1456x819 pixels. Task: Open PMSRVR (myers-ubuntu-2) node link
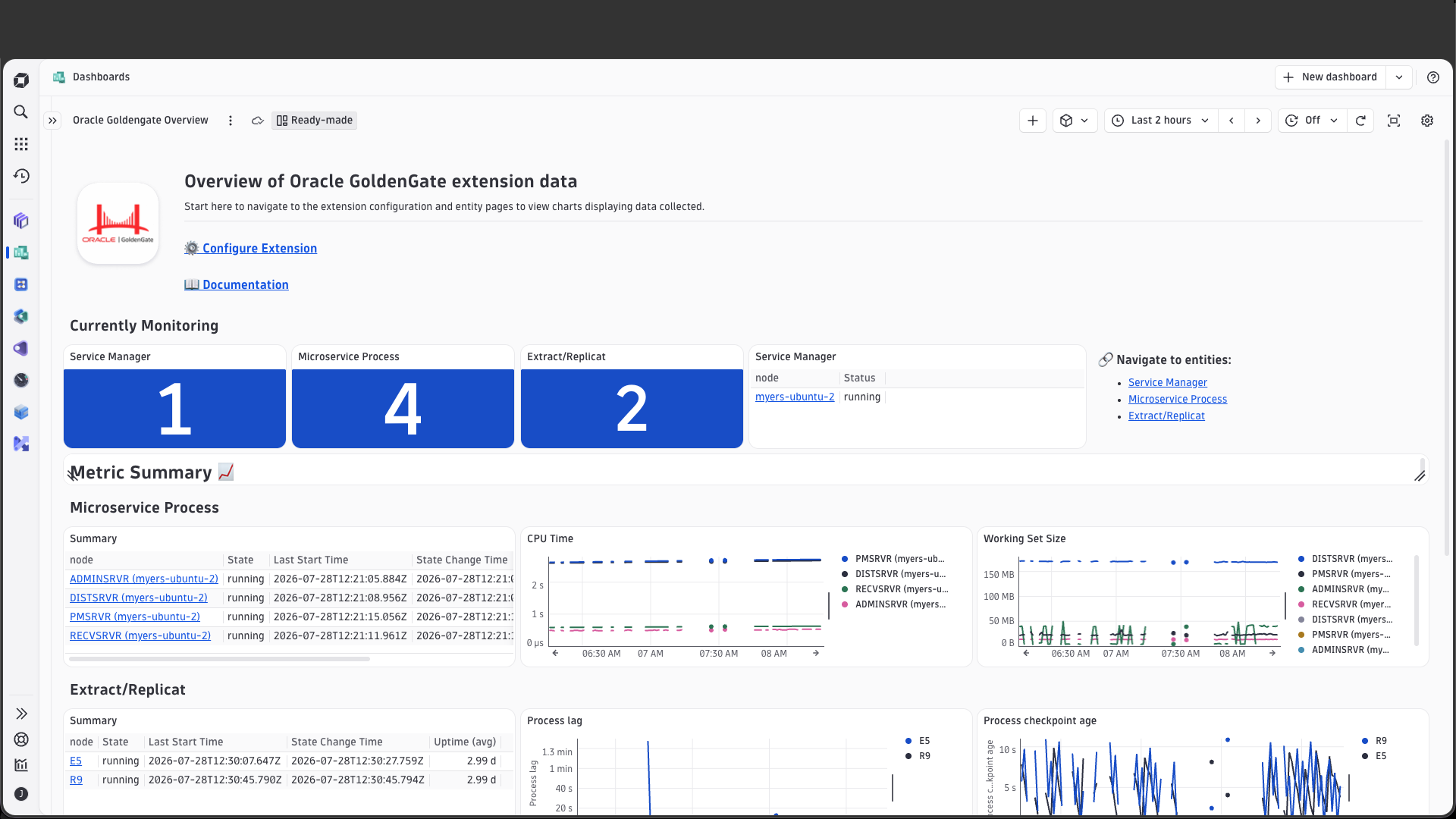pyautogui.click(x=135, y=617)
